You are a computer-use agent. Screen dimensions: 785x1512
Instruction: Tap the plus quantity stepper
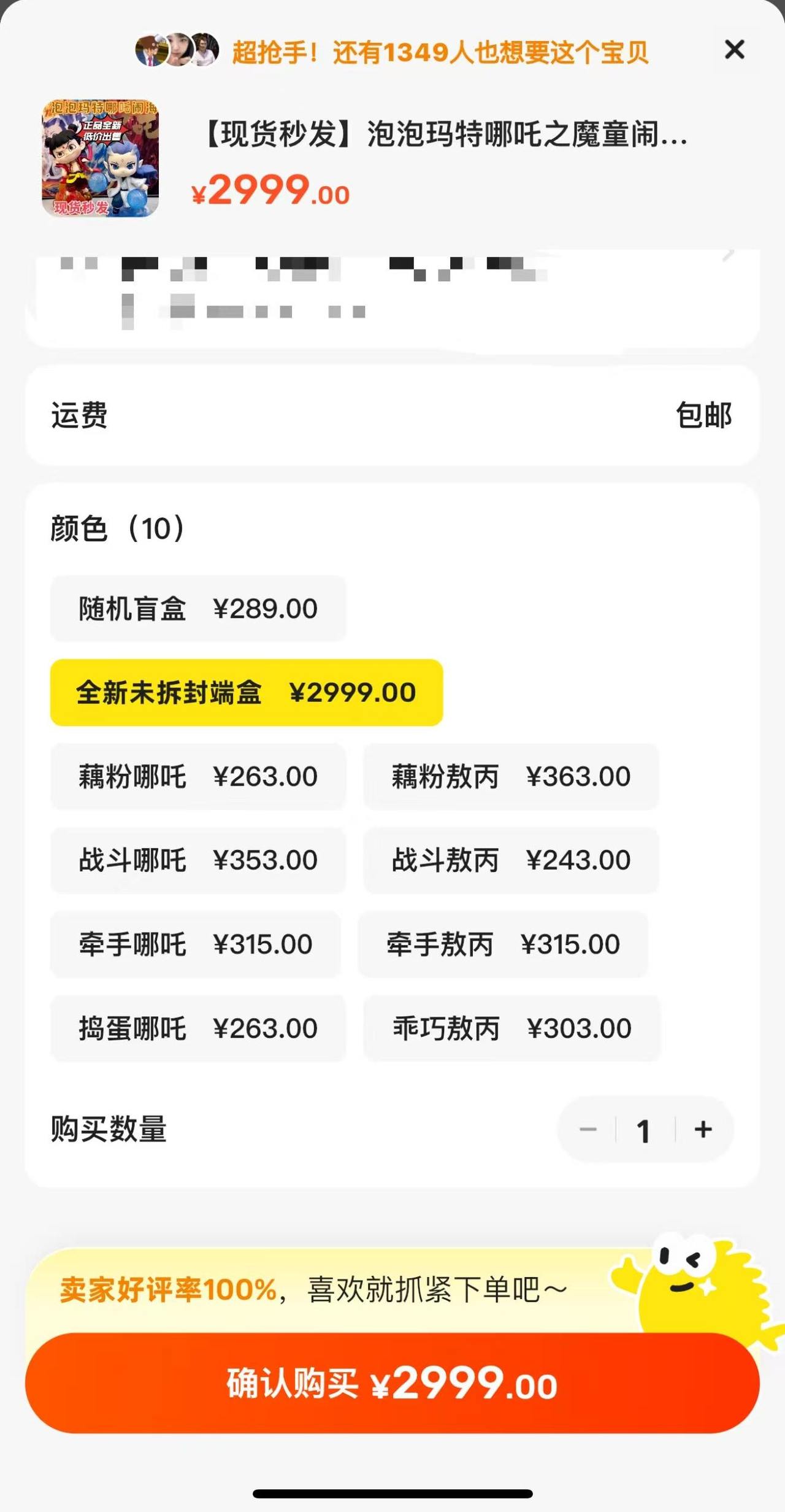click(703, 1129)
